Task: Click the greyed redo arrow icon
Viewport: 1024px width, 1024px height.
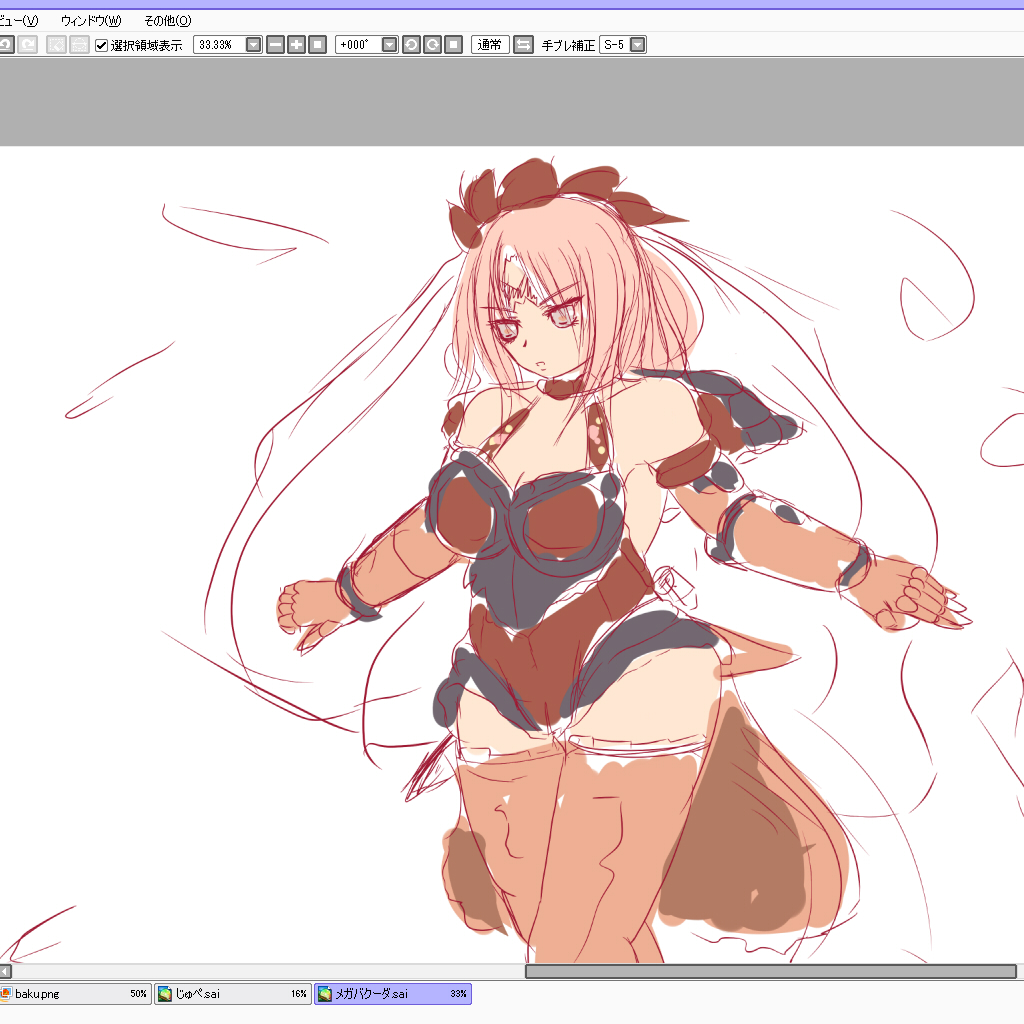Action: (x=27, y=45)
